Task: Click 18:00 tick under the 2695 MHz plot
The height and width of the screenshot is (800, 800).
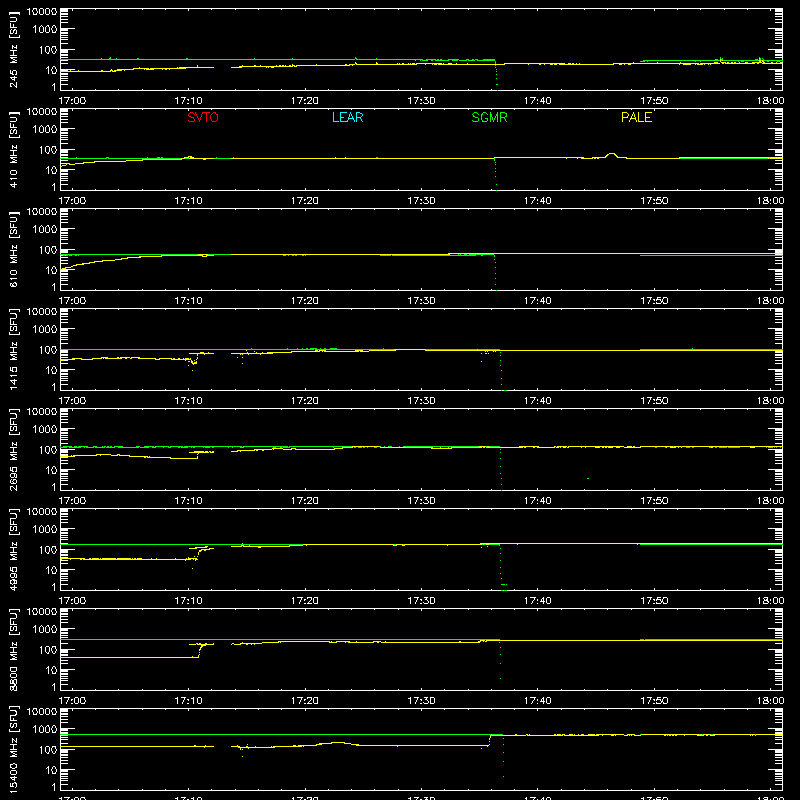Action: pos(770,501)
